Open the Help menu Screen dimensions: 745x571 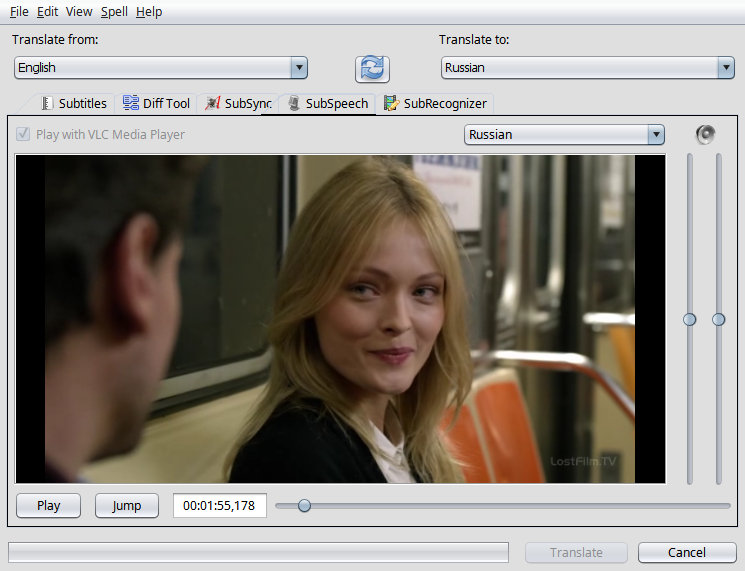click(x=149, y=11)
